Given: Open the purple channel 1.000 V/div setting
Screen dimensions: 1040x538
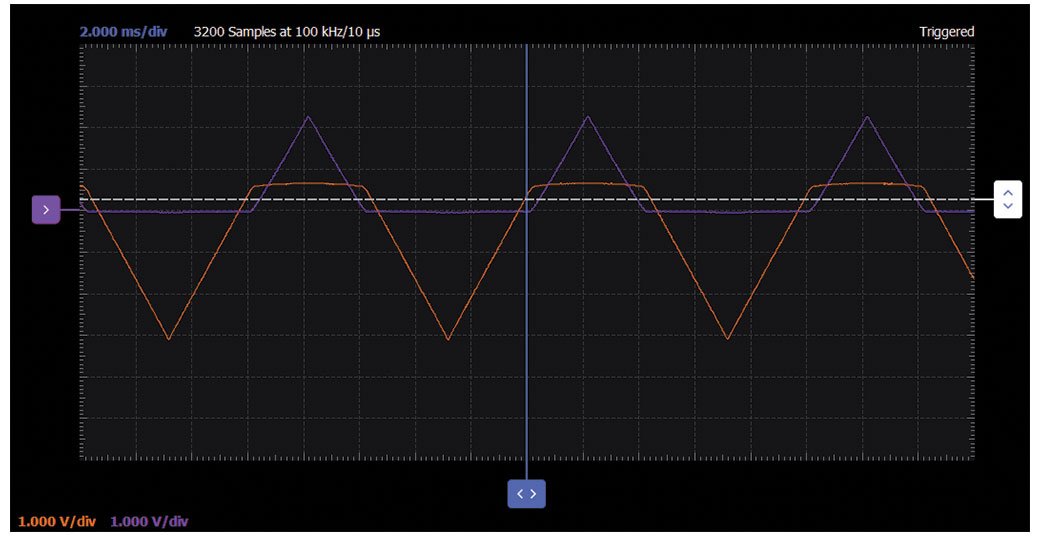Looking at the screenshot, I should click(x=149, y=521).
